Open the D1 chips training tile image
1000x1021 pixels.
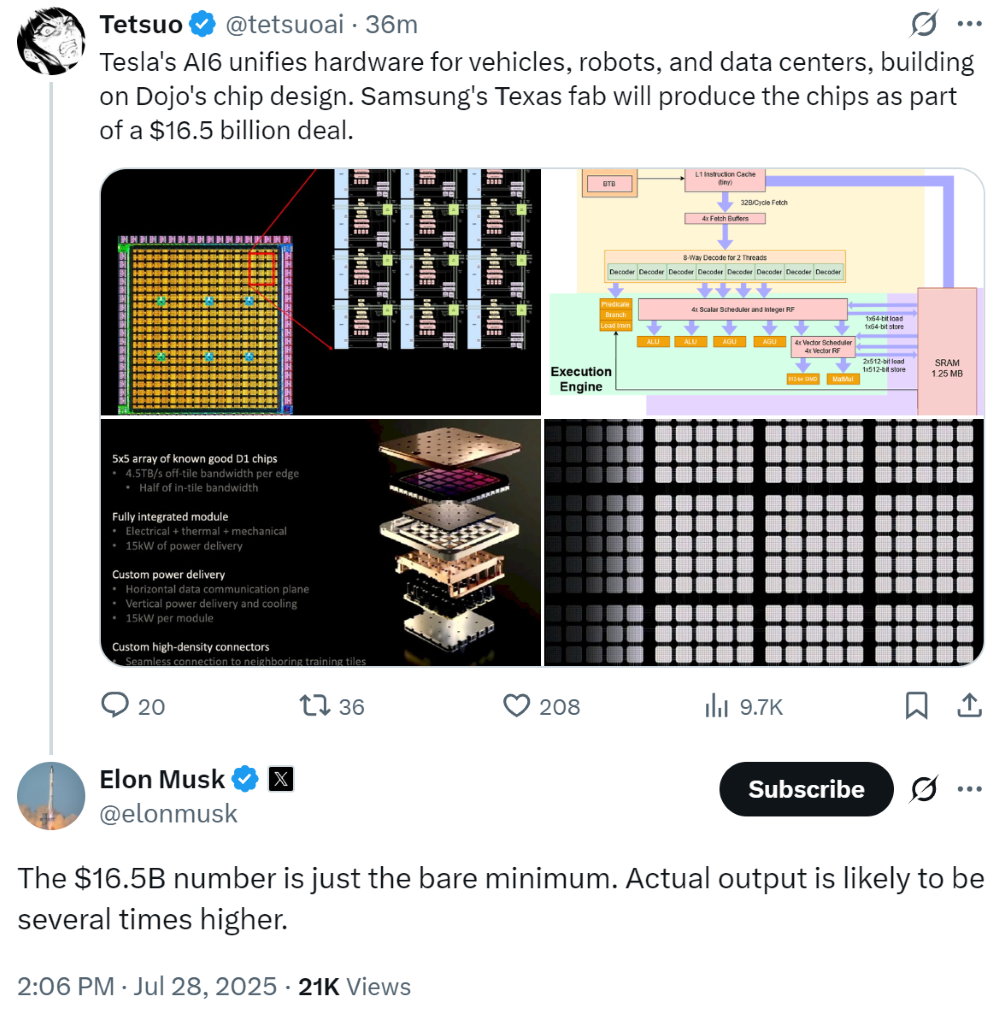click(x=320, y=541)
